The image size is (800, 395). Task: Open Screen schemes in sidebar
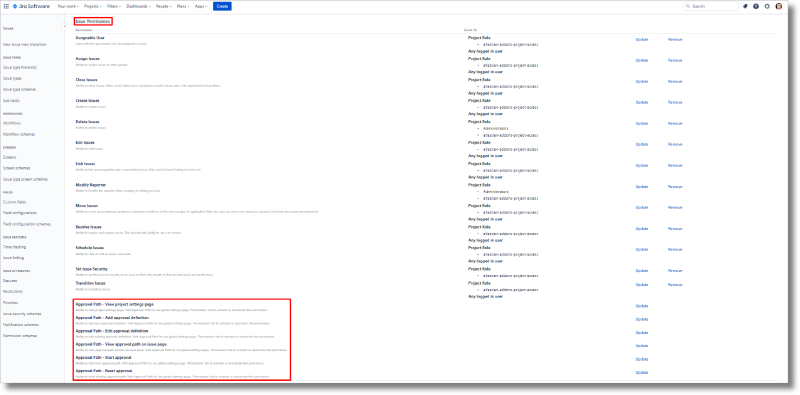(17, 168)
